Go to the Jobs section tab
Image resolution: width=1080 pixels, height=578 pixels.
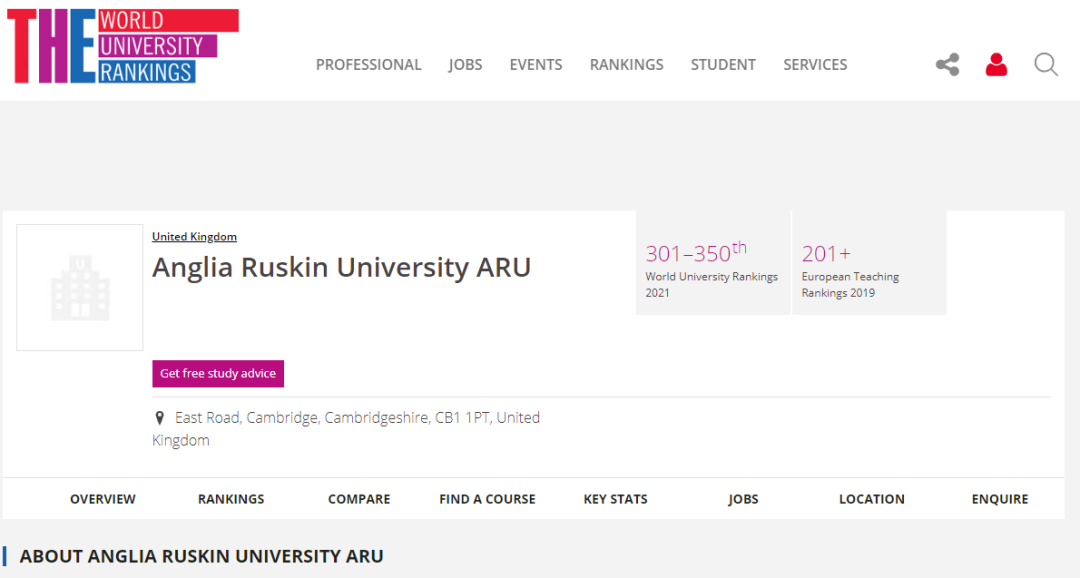[x=743, y=499]
